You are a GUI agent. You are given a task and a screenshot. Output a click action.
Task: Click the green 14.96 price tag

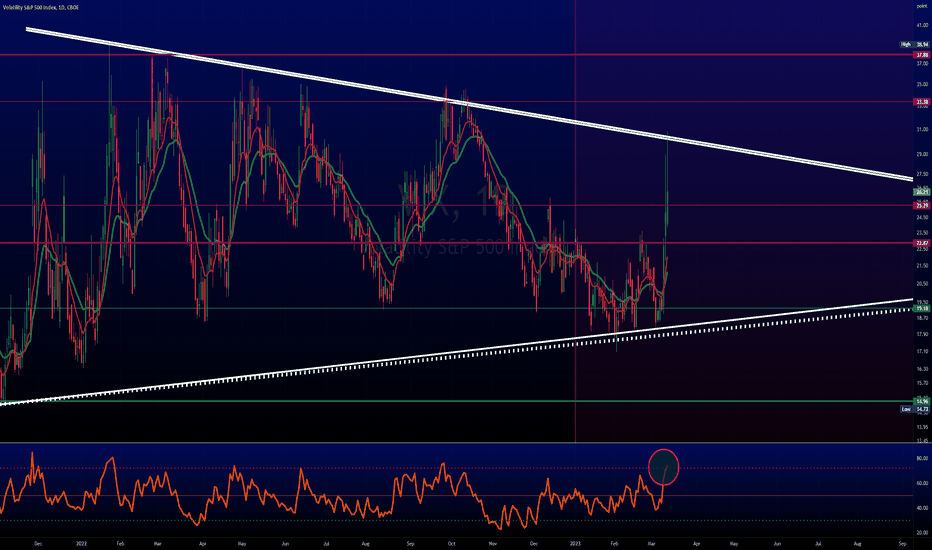pyautogui.click(x=922, y=401)
